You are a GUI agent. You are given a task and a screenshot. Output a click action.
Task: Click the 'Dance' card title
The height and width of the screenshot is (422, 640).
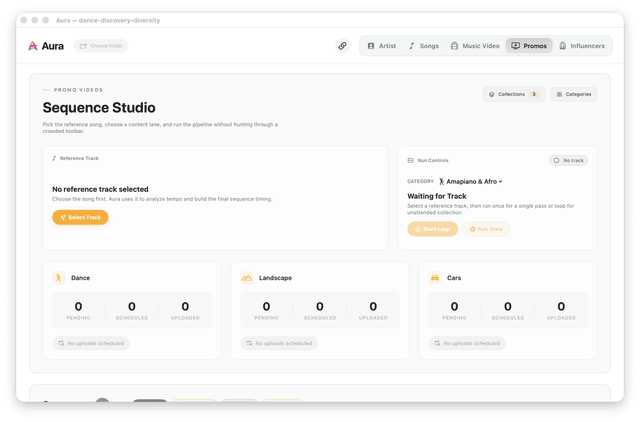[80, 278]
